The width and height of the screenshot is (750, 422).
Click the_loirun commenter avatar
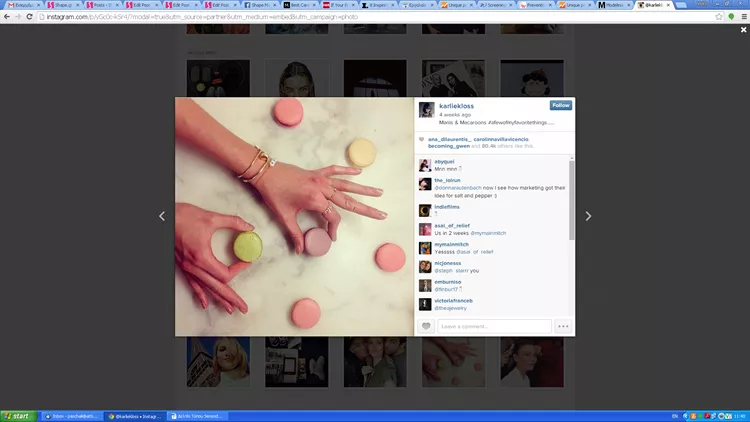click(x=426, y=185)
